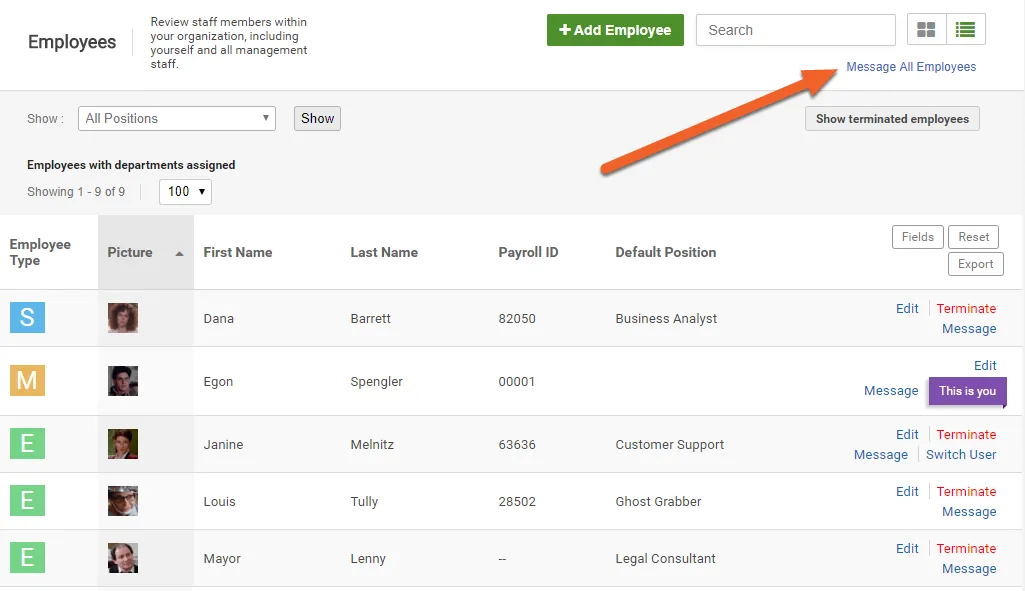Screen dimensions: 1025x591
Task: Open Louis Tully's profile picture
Action: point(123,501)
